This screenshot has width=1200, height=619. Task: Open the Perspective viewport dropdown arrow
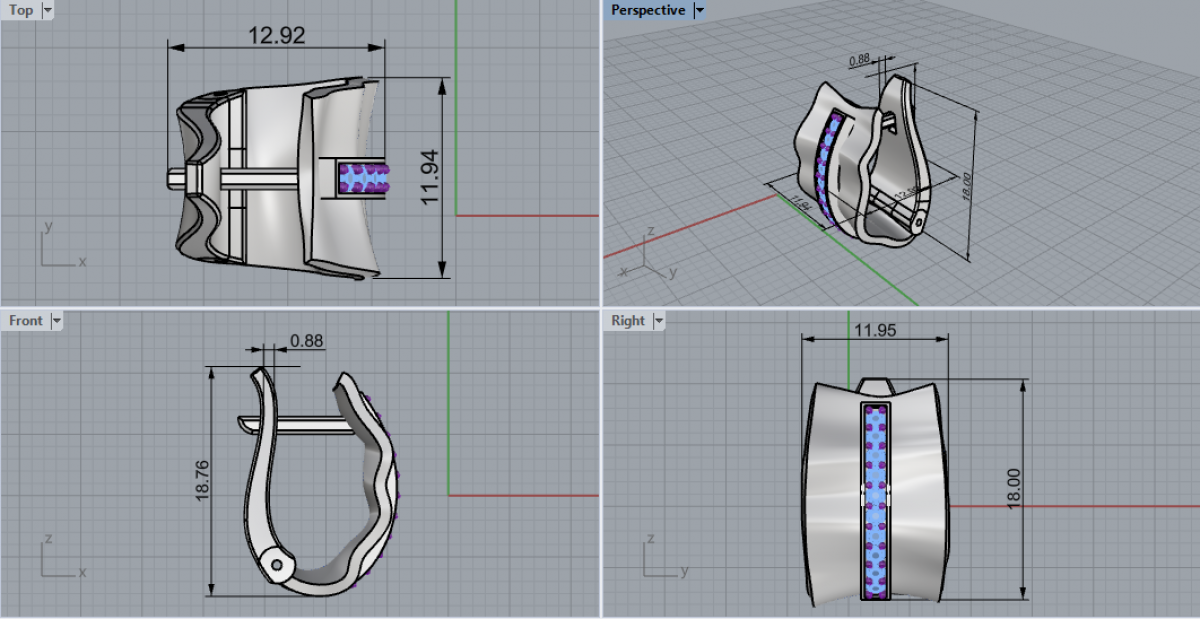[699, 10]
